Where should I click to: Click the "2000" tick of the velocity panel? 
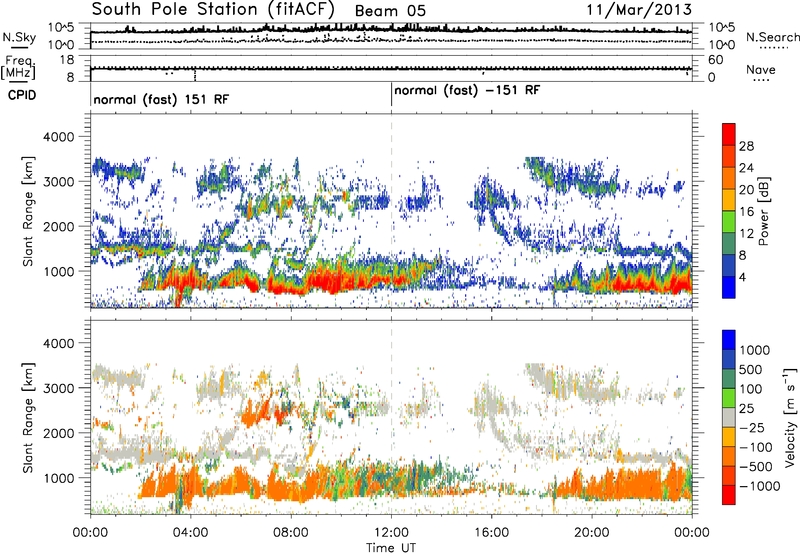pos(58,433)
